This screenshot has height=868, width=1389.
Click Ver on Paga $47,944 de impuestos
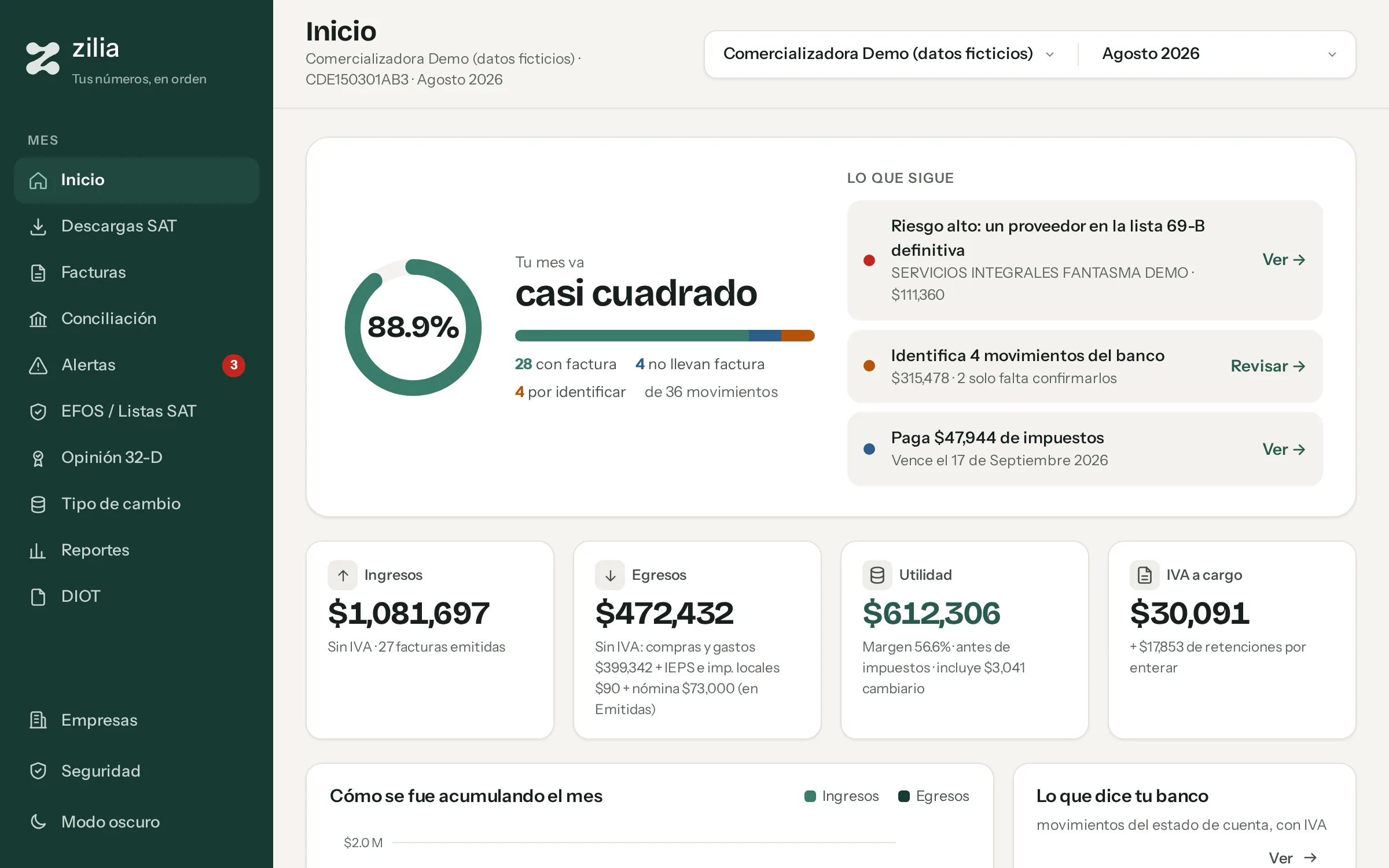(1284, 450)
